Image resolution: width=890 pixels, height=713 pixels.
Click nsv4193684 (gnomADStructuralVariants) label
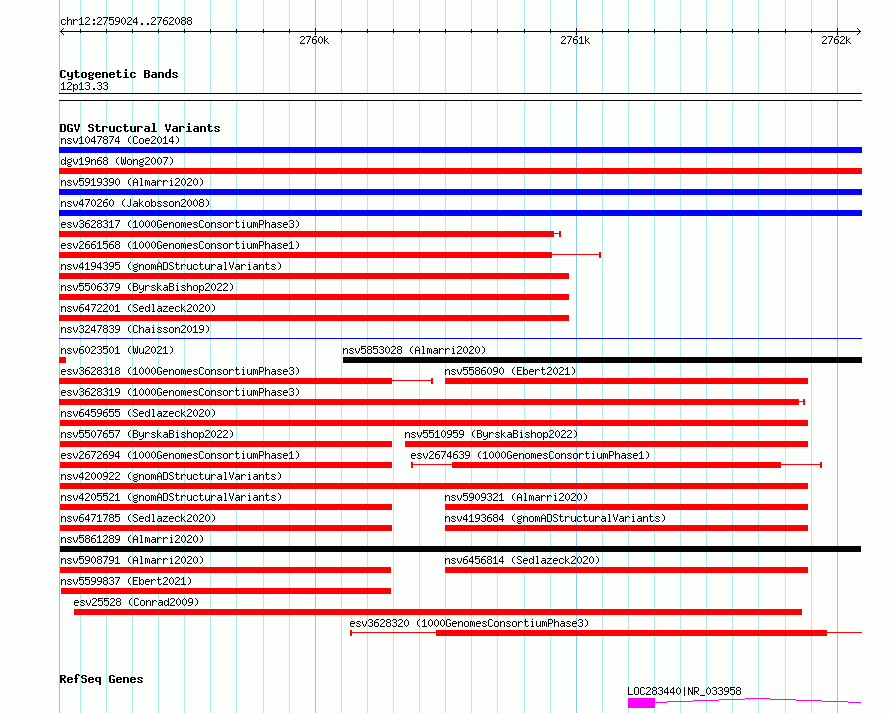(555, 518)
